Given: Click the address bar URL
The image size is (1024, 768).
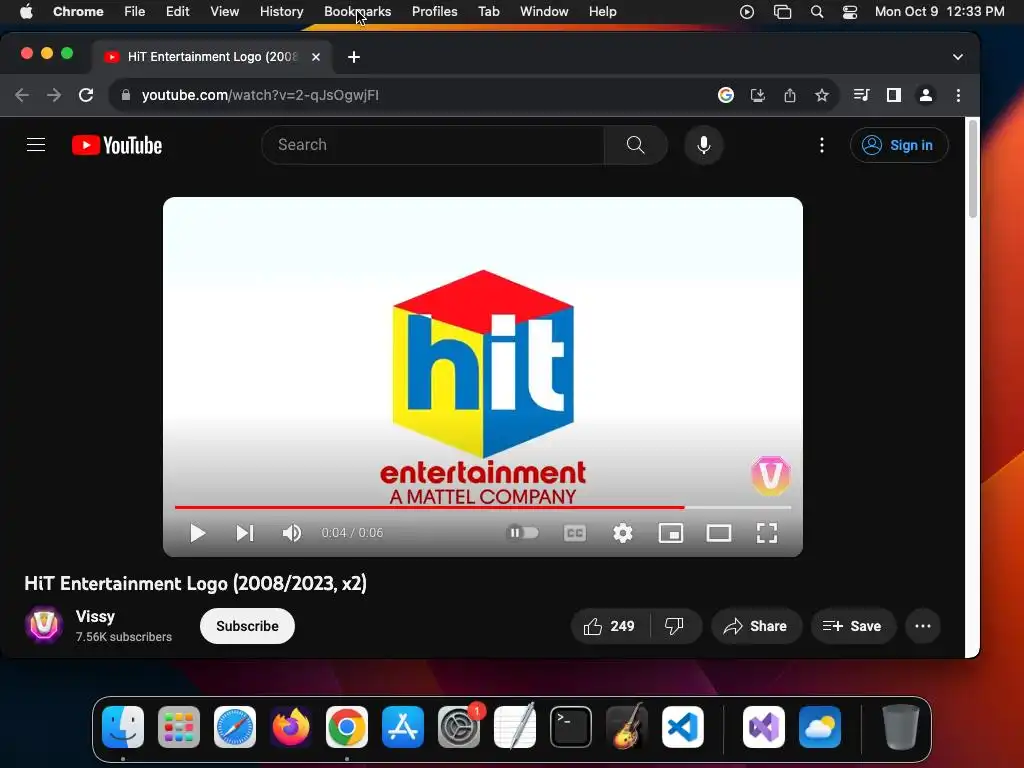Looking at the screenshot, I should click(260, 95).
